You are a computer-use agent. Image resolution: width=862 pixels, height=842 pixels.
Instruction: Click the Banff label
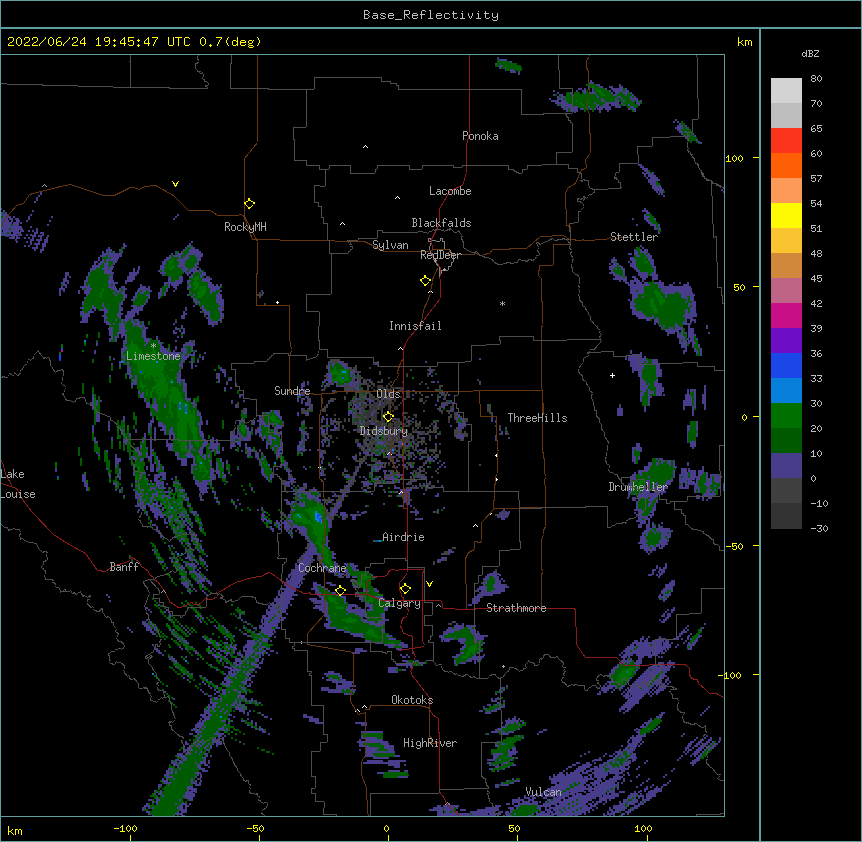click(x=124, y=567)
